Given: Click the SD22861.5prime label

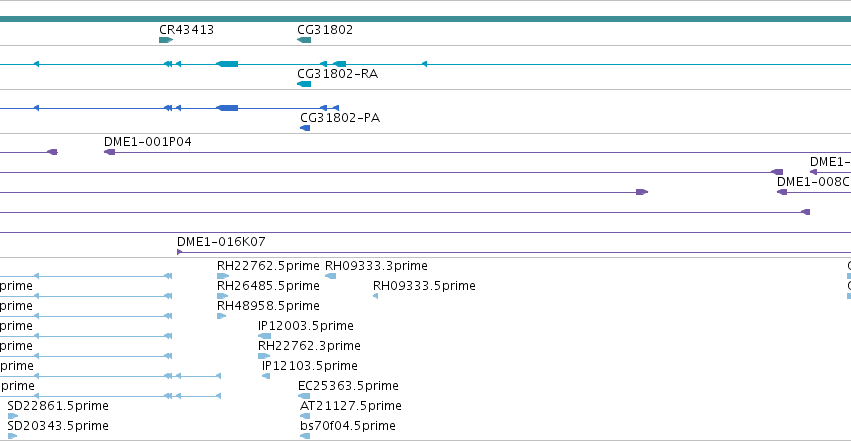Looking at the screenshot, I should tap(58, 406).
